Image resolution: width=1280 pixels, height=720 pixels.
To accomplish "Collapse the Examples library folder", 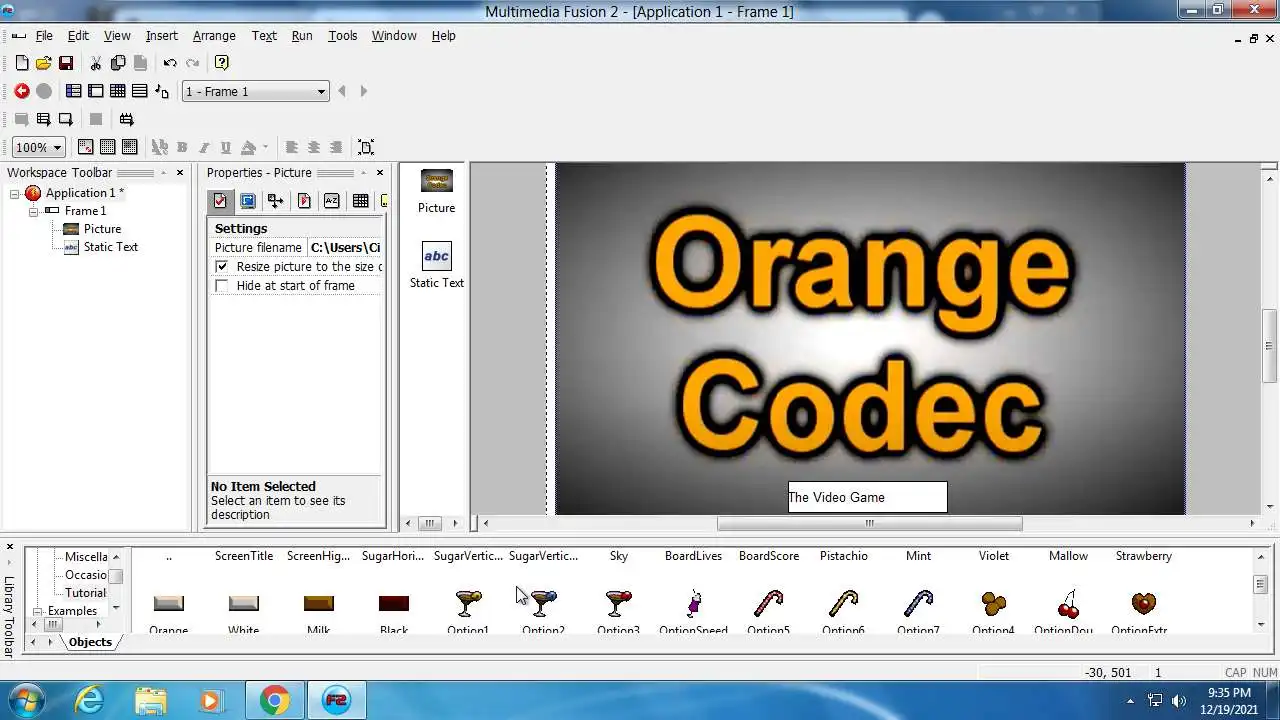I will tap(38, 611).
